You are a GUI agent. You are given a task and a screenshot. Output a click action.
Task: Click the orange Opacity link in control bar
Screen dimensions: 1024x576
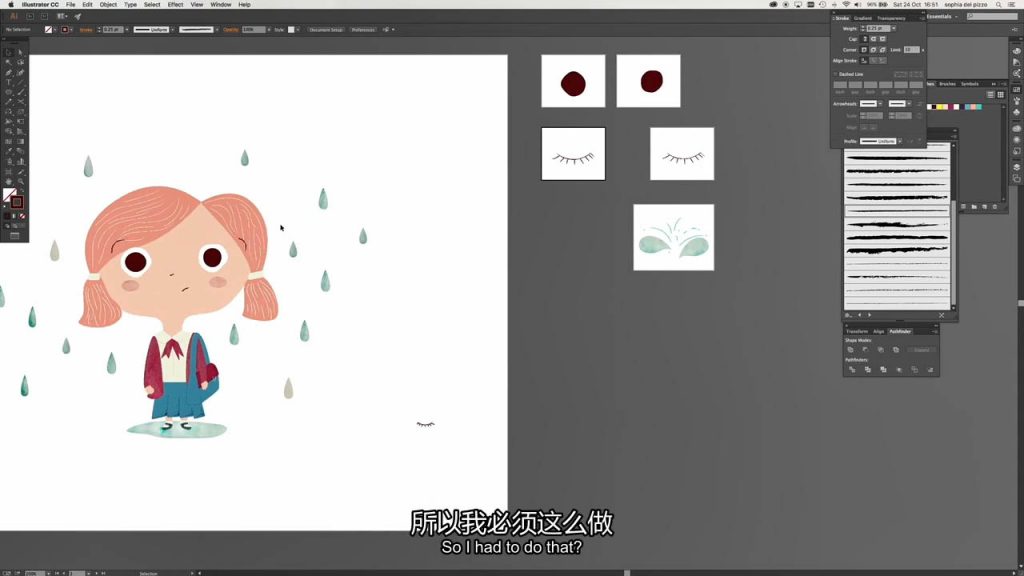point(231,29)
